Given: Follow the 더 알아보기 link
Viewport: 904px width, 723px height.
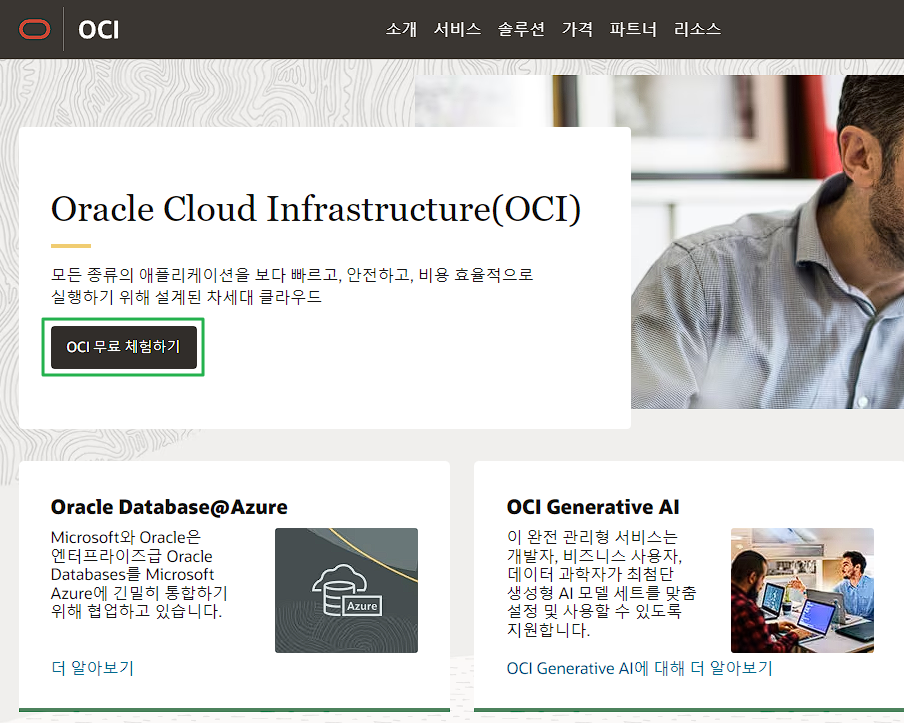Looking at the screenshot, I should 92,668.
